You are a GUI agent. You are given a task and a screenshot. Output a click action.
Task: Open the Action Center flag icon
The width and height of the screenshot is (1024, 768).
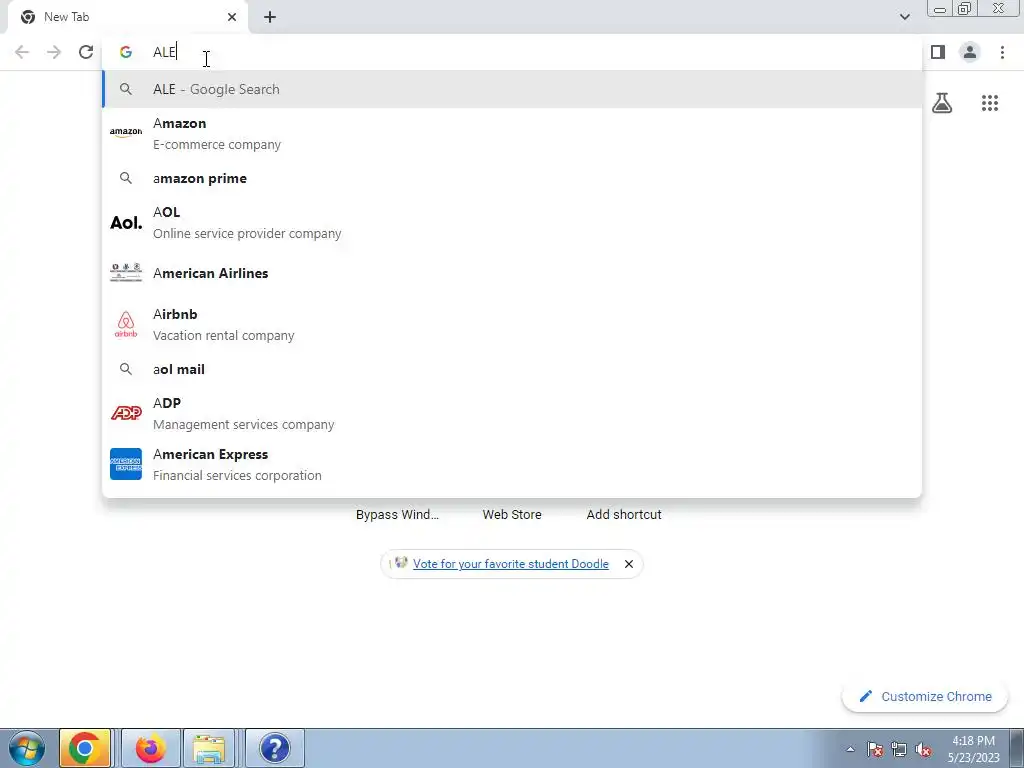[874, 749]
